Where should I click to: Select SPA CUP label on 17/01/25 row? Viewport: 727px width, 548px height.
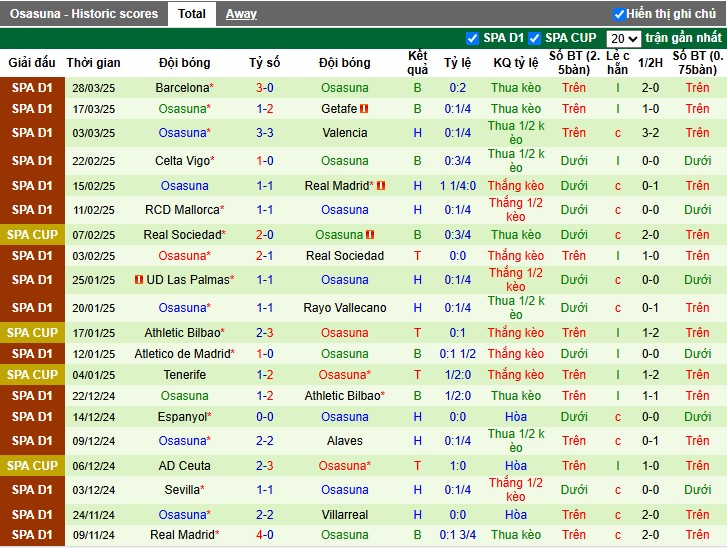pos(32,333)
